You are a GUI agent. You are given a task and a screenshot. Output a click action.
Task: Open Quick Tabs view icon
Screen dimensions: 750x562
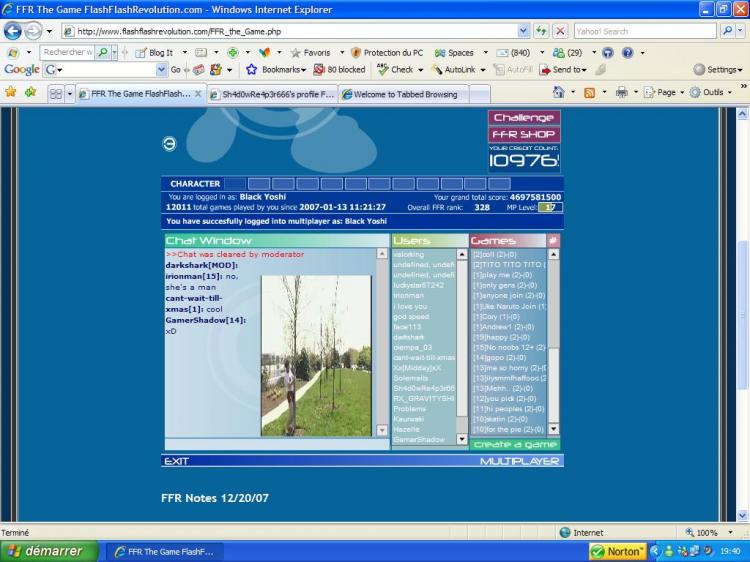(x=56, y=94)
